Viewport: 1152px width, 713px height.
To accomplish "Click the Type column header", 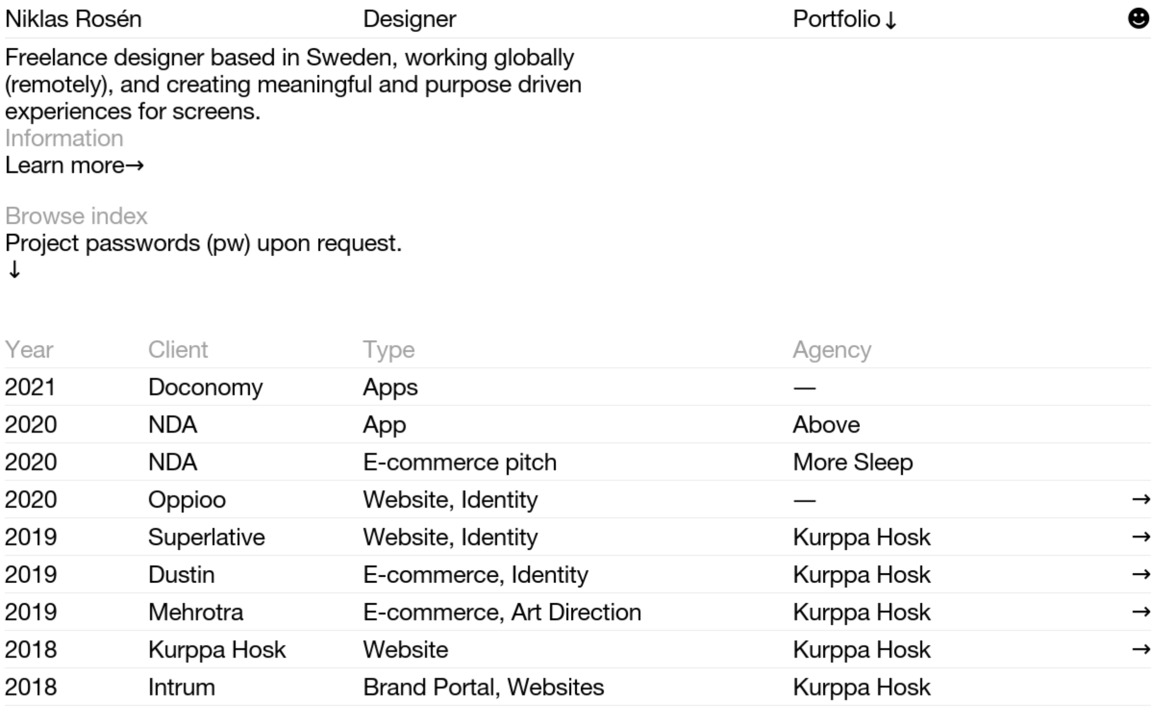I will click(x=389, y=350).
